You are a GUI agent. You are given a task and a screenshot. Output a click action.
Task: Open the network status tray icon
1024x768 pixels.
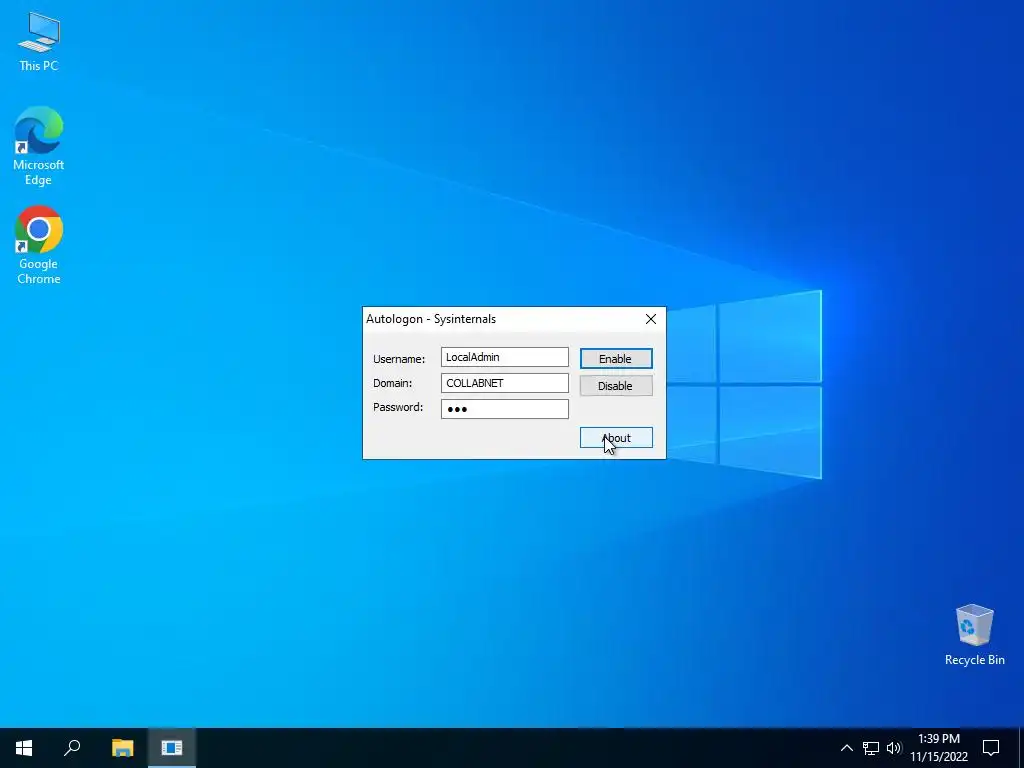(x=871, y=748)
